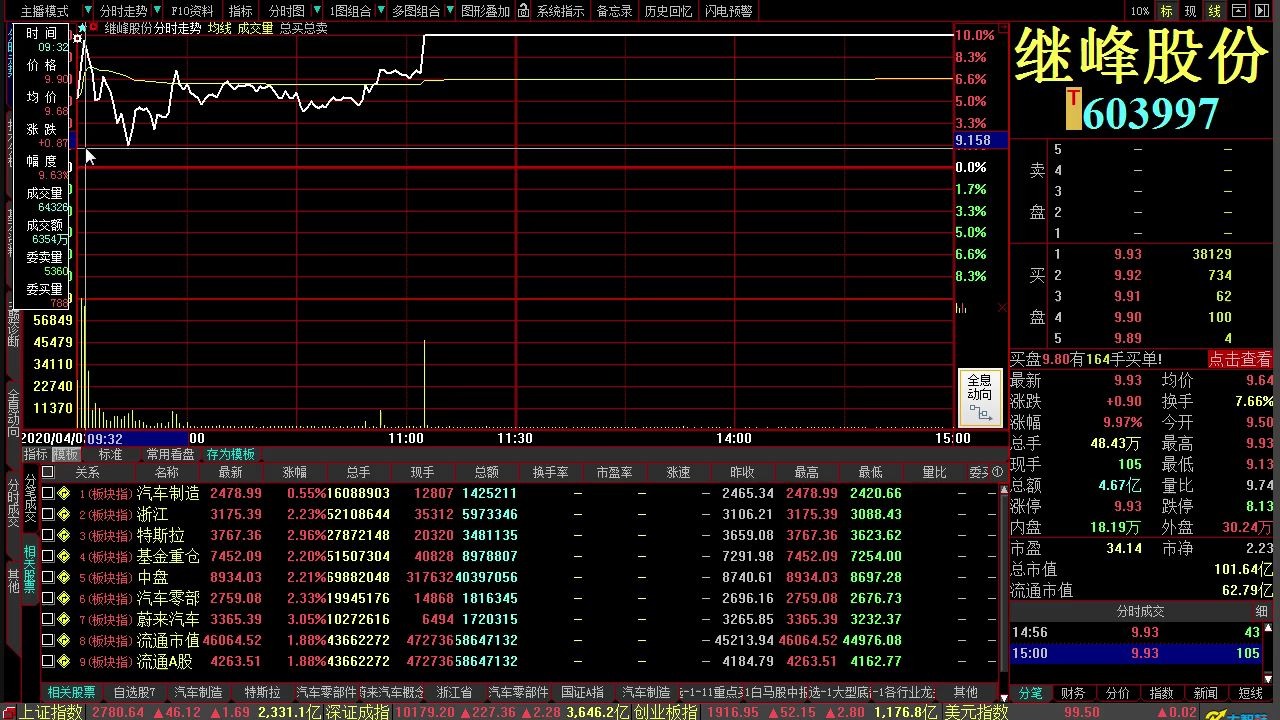Image resolution: width=1280 pixels, height=720 pixels.
Task: Switch to the 分价 tab at bottom right
Action: tap(1117, 693)
